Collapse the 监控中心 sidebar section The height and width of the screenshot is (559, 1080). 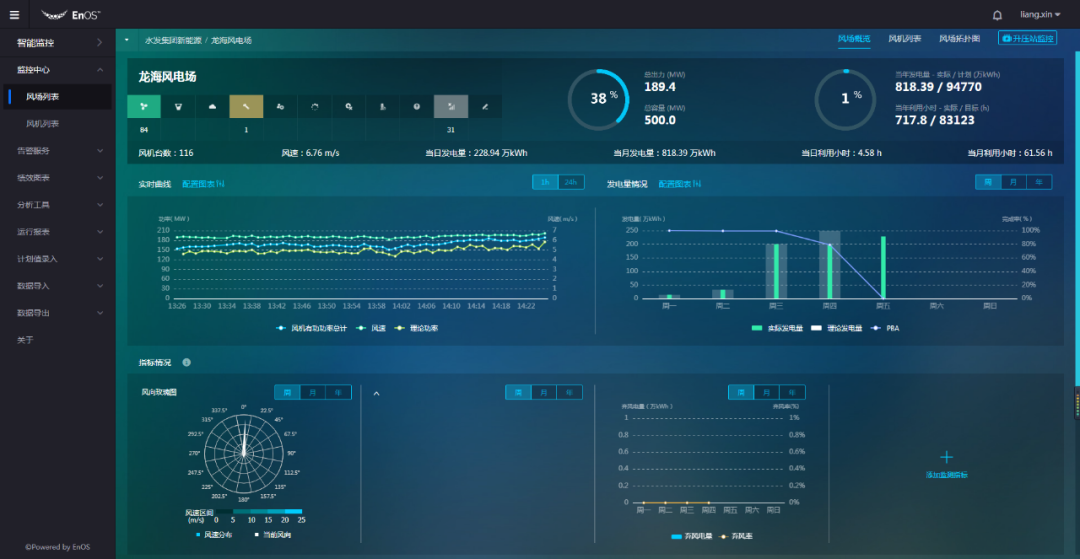click(x=60, y=70)
